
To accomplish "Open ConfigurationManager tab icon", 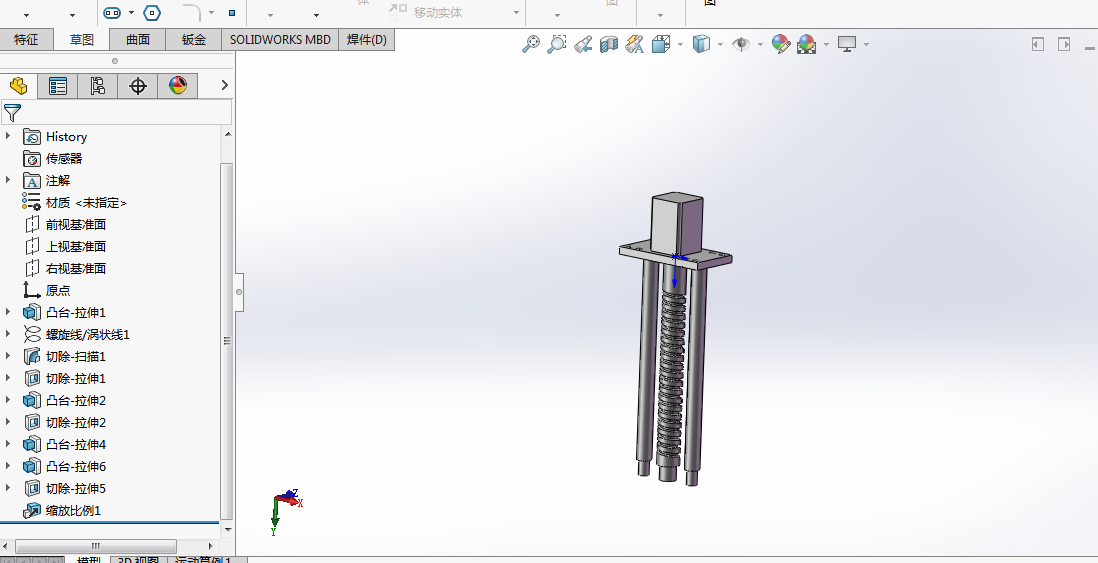I will pos(97,85).
